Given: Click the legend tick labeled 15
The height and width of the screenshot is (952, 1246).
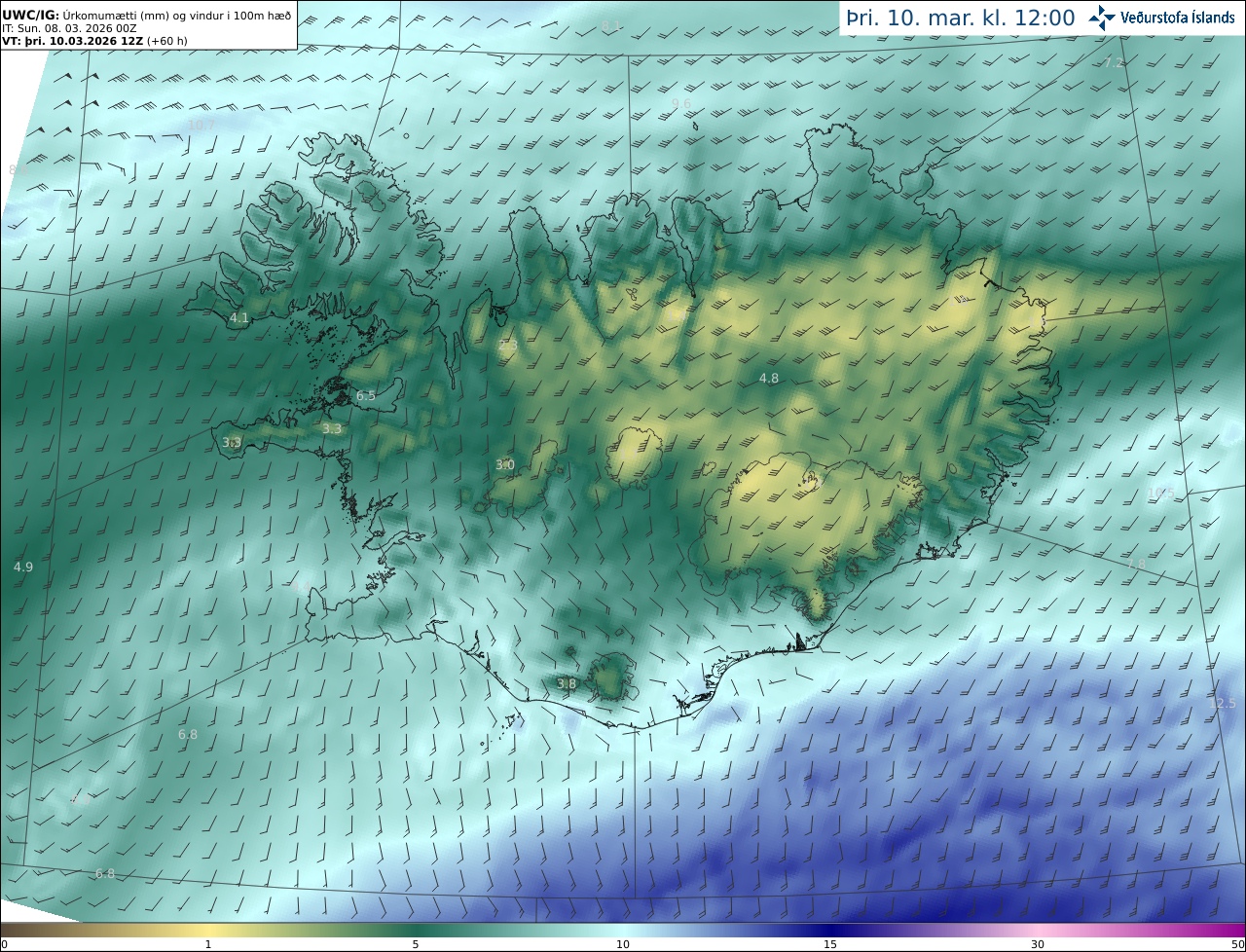Looking at the screenshot, I should [830, 944].
